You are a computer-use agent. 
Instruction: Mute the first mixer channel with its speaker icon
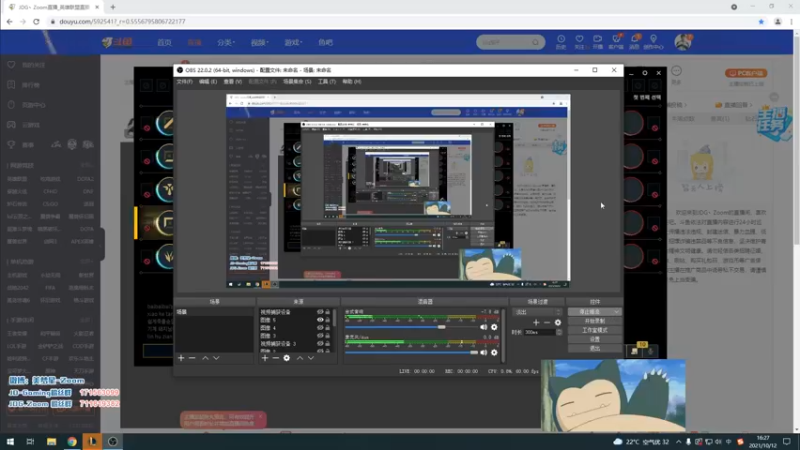tap(483, 327)
